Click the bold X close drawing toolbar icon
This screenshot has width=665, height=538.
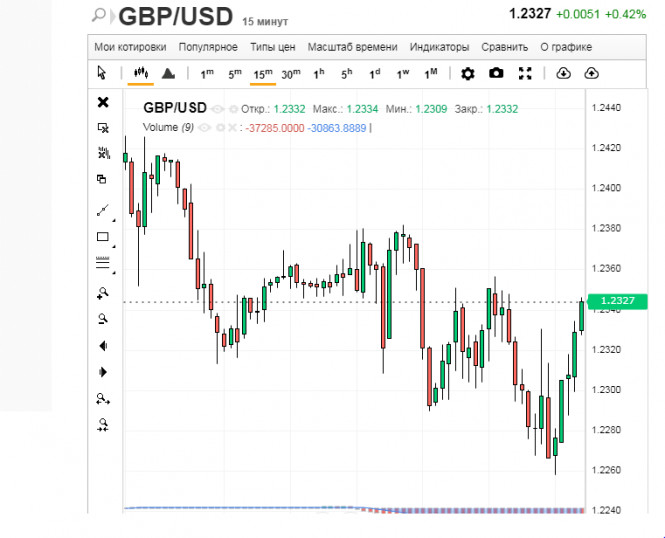click(x=103, y=102)
